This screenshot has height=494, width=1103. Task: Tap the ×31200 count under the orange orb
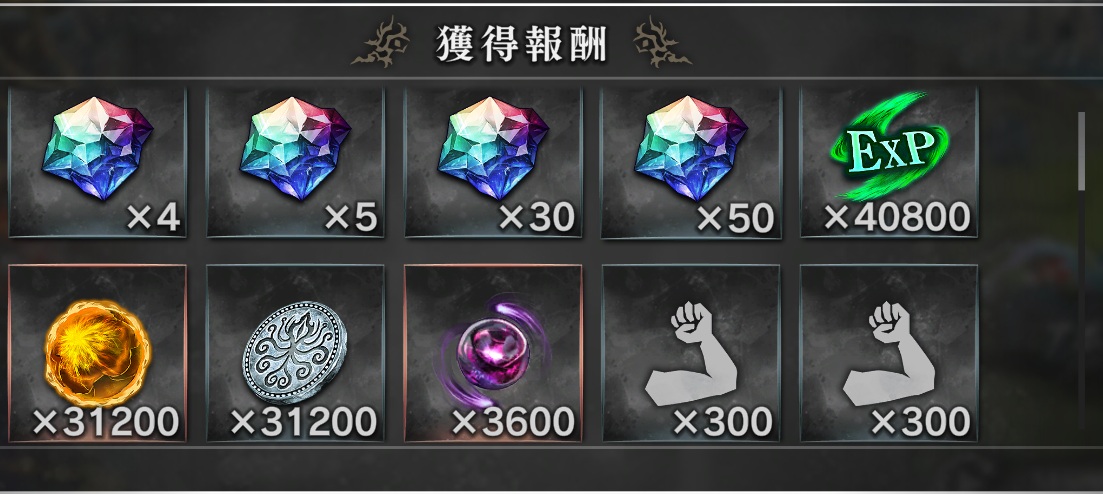[105, 422]
